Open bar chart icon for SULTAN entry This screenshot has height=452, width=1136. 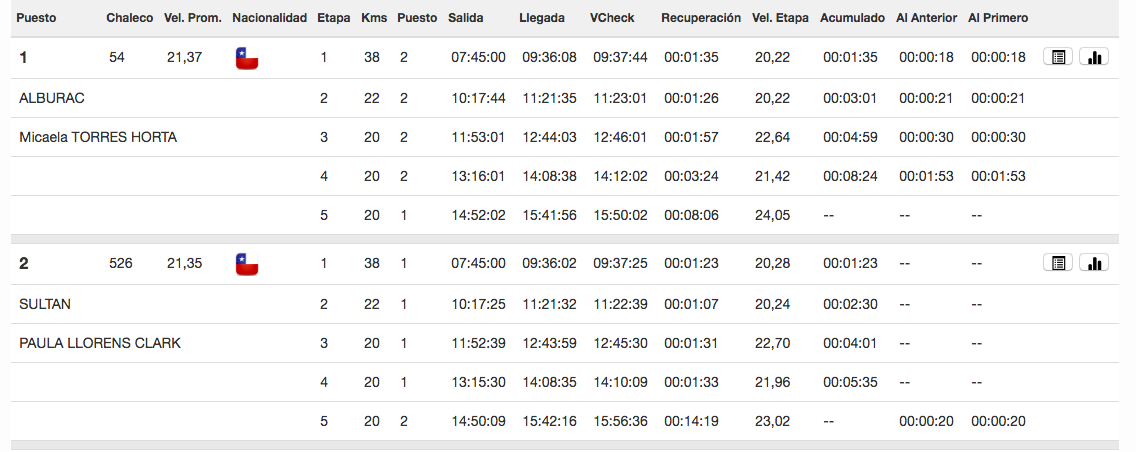[x=1094, y=263]
